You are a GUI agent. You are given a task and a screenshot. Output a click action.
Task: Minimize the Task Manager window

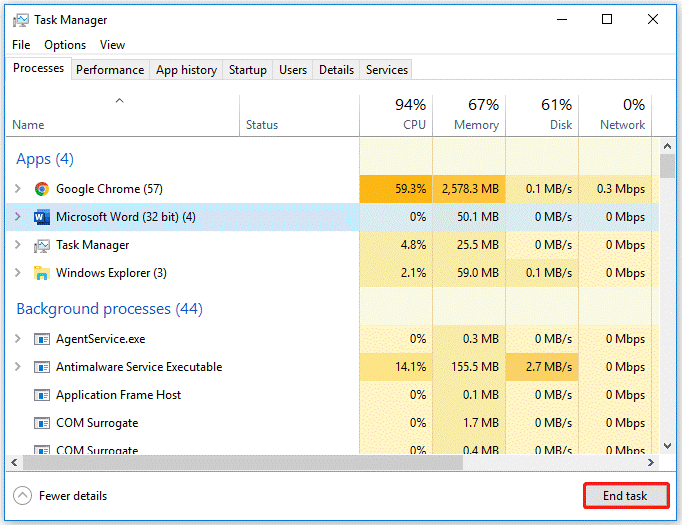(562, 20)
